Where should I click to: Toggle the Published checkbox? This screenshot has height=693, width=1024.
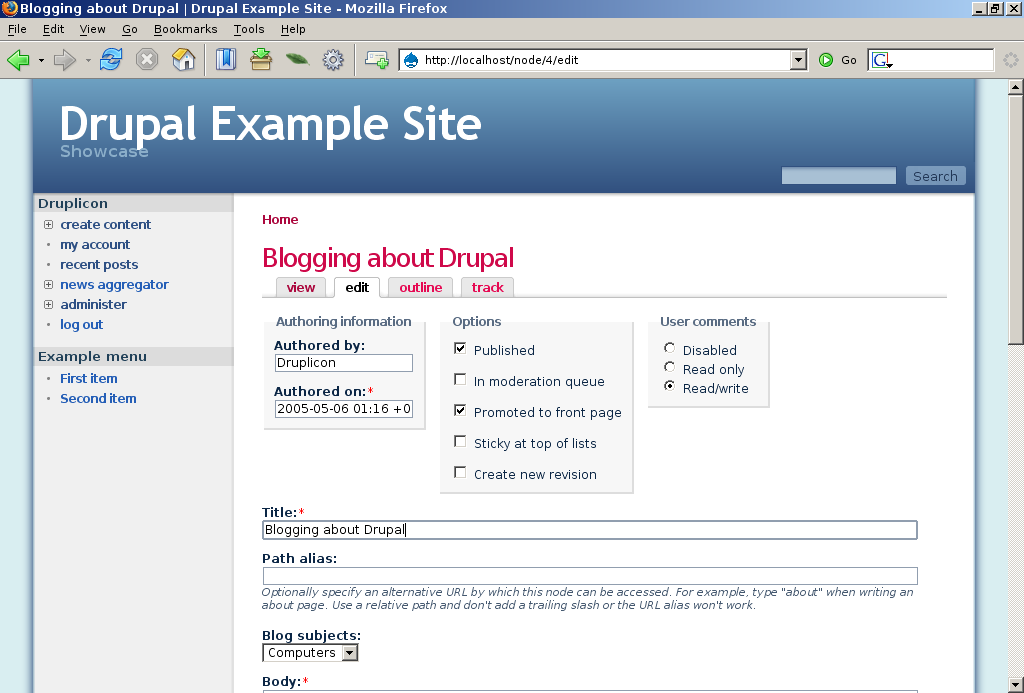point(460,349)
